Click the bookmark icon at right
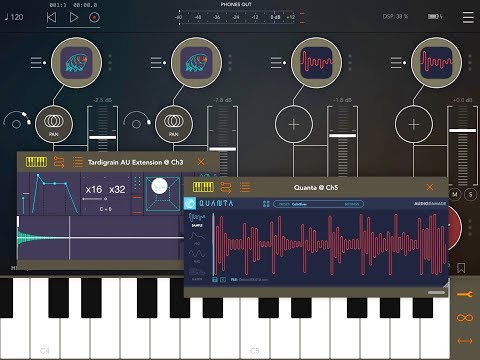The width and height of the screenshot is (480, 360). 461,268
